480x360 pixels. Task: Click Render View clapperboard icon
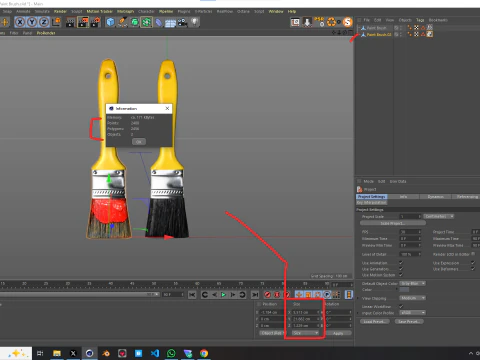[x=70, y=22]
